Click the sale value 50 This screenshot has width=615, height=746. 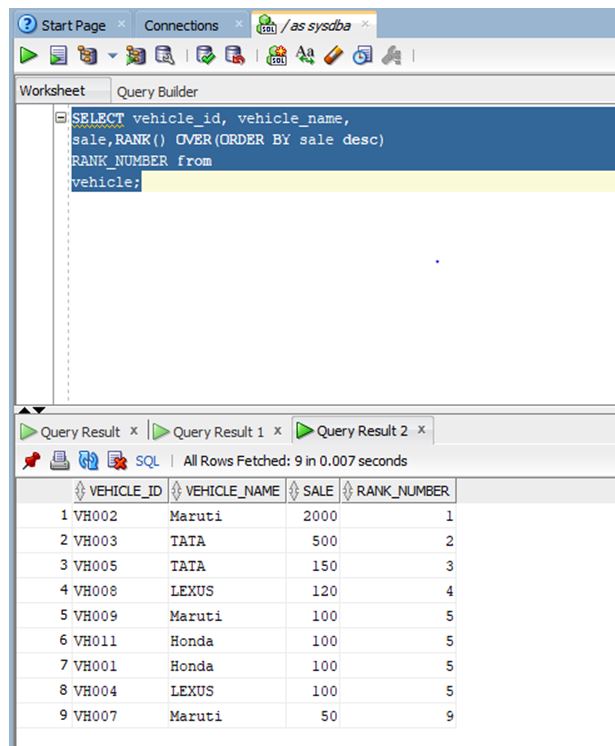pos(329,716)
